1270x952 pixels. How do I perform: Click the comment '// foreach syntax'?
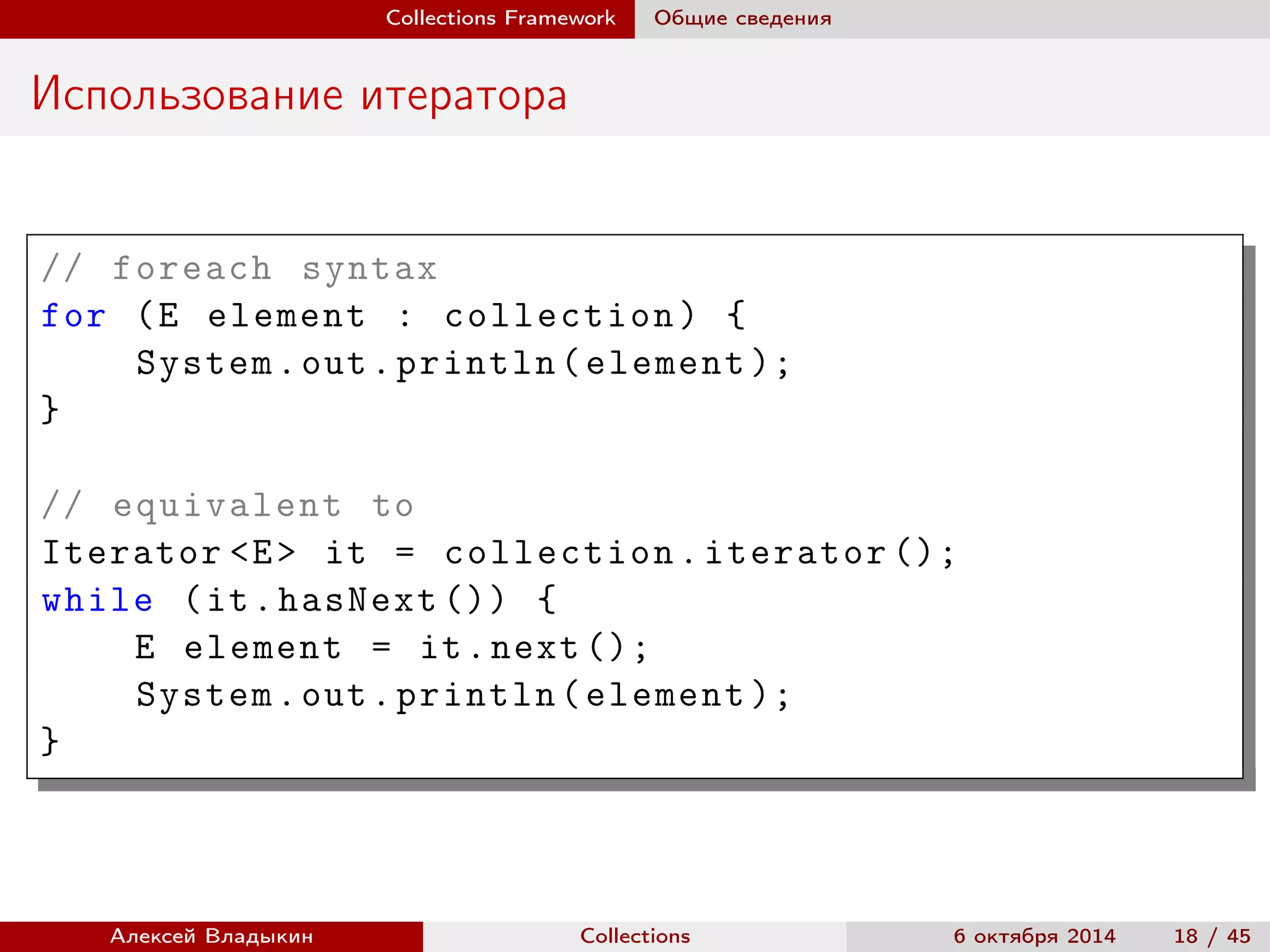[x=239, y=269]
